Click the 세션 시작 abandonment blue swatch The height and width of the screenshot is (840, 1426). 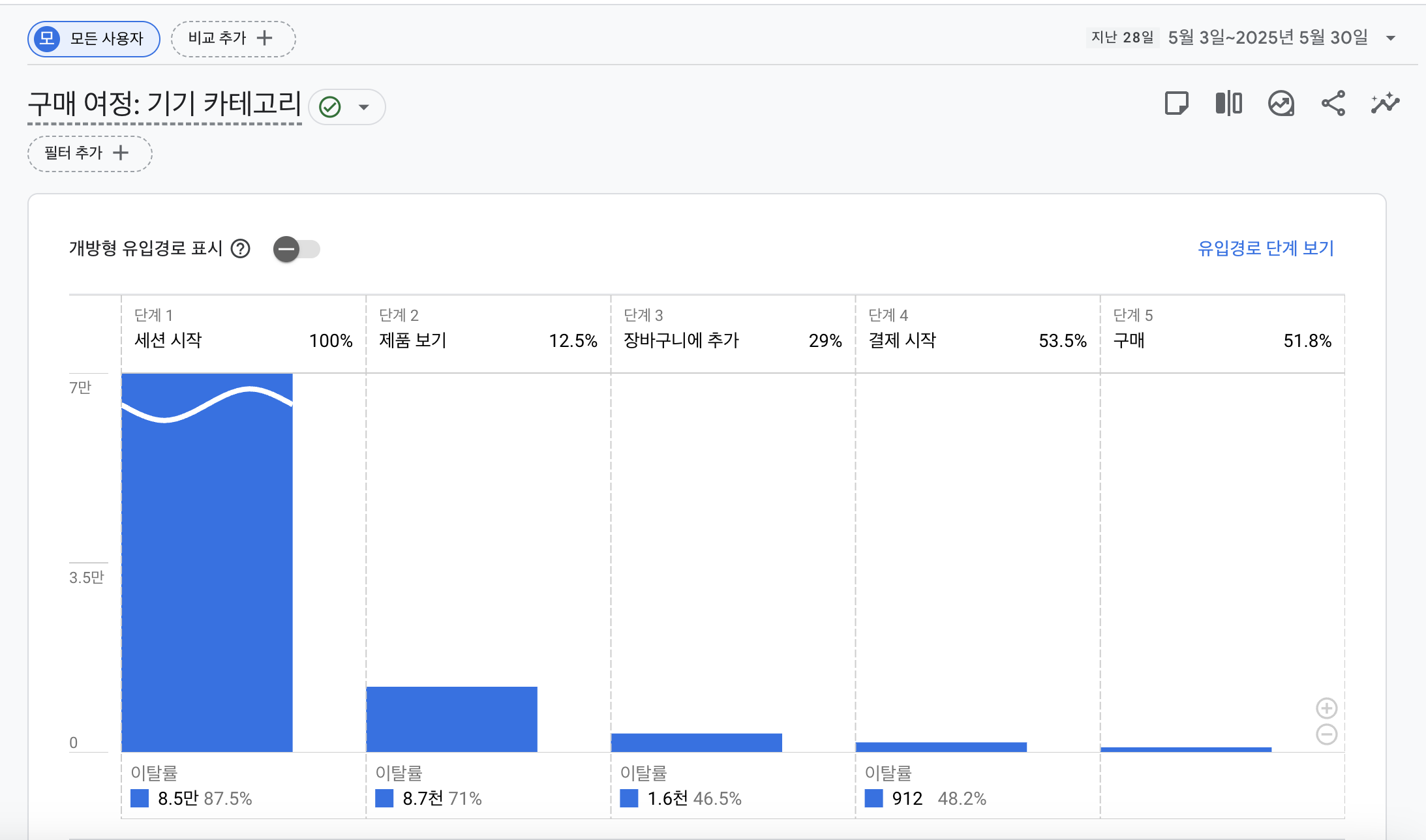(x=140, y=798)
